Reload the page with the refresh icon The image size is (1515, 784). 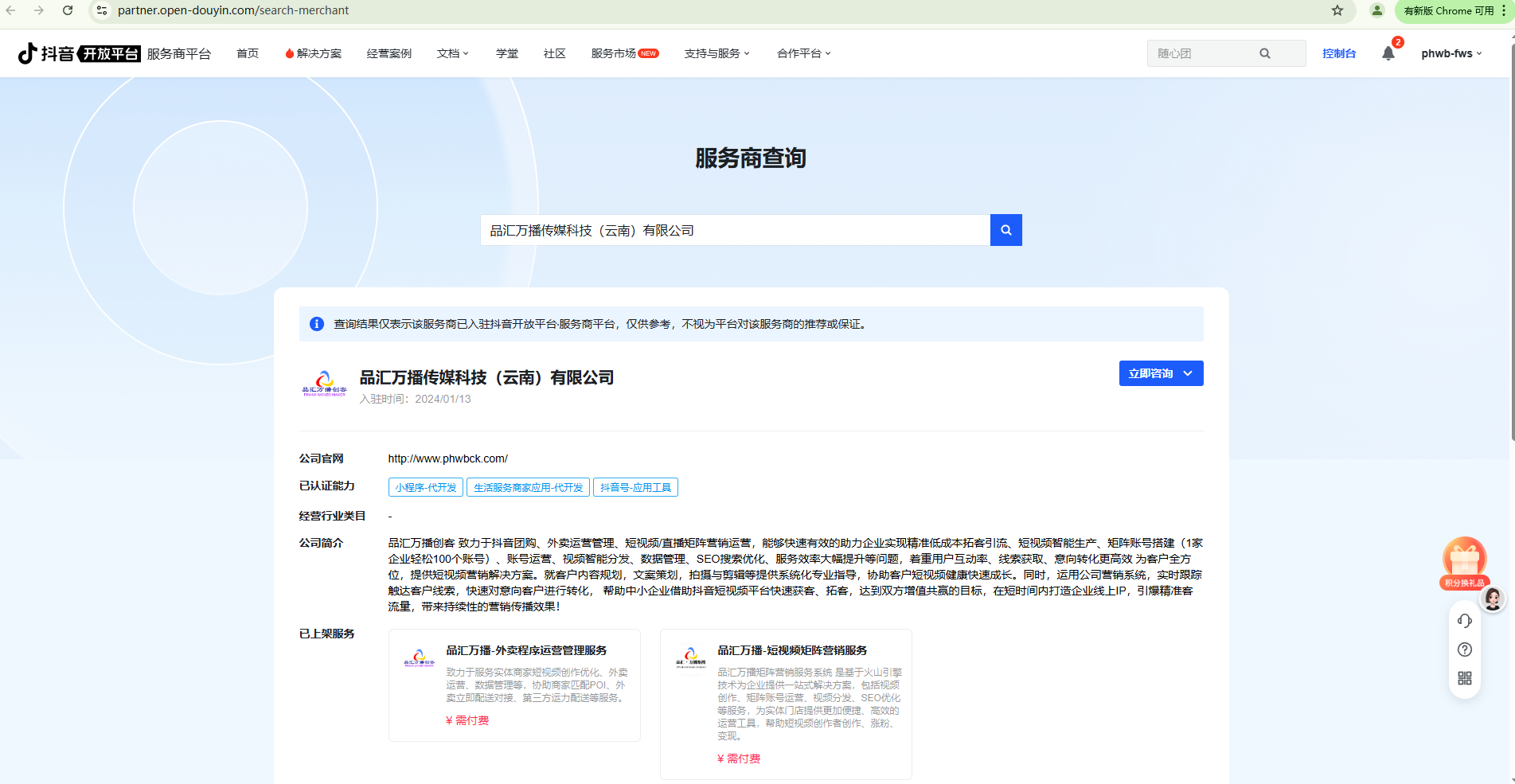[x=68, y=10]
